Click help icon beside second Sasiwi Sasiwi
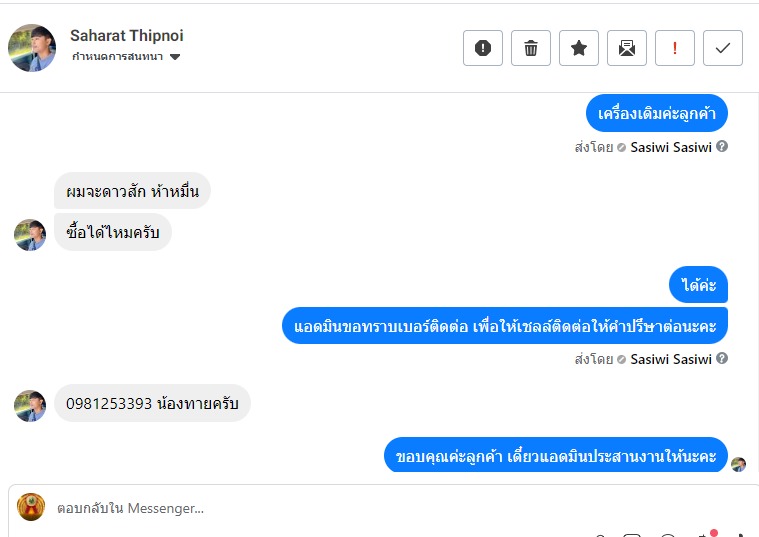 pos(722,358)
